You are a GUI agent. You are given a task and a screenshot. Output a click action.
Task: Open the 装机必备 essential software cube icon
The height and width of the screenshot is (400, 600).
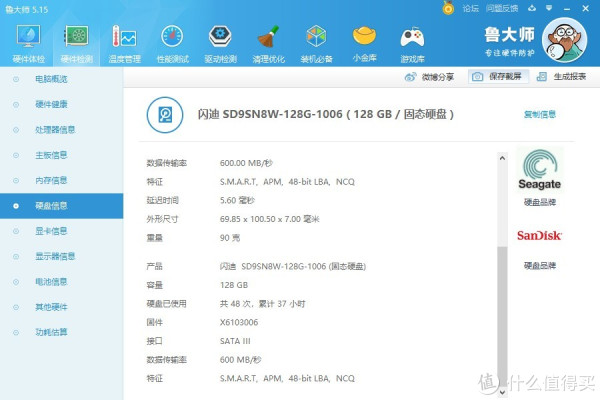[x=316, y=43]
